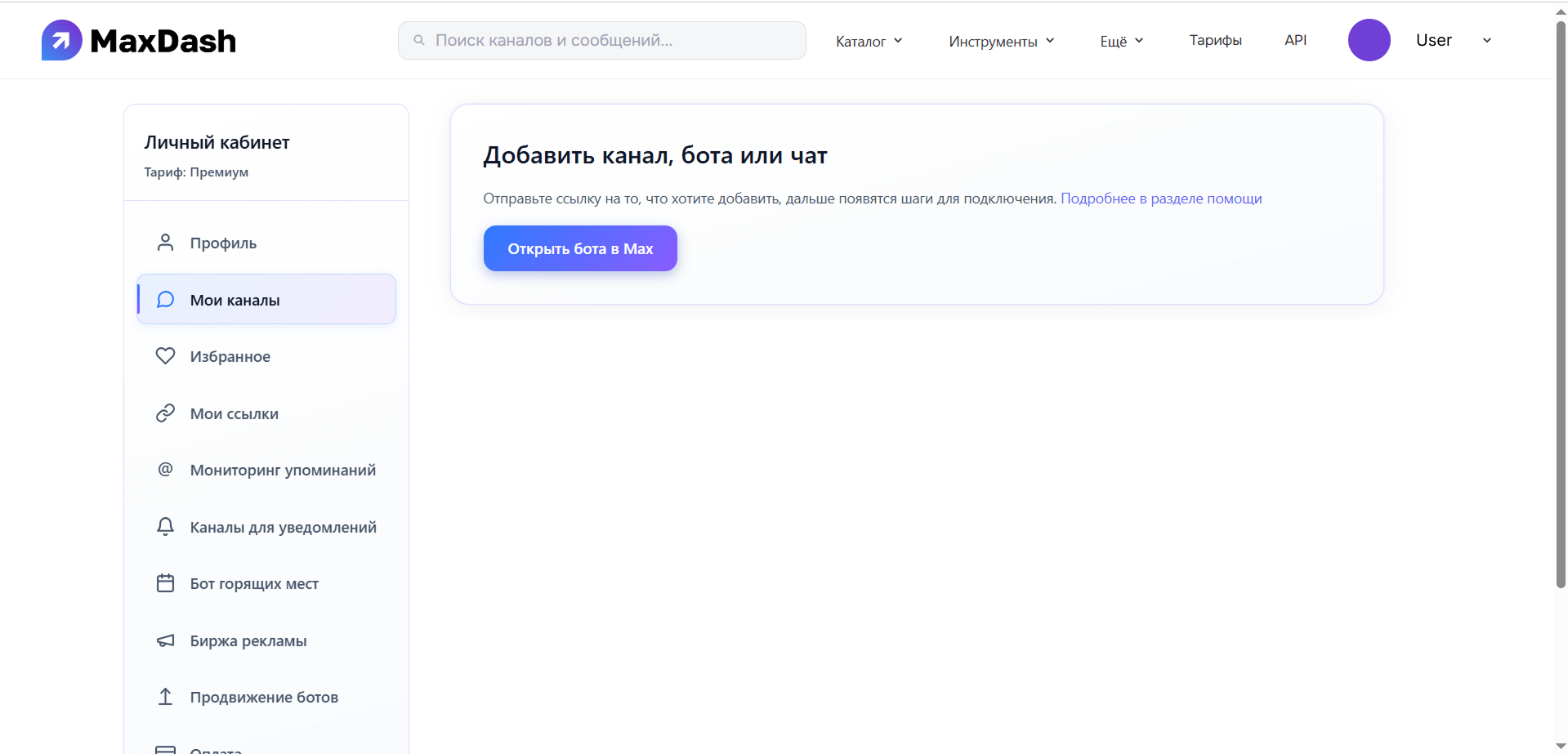This screenshot has width=1568, height=754.
Task: Click the megaphone icon for Биржа рекламы
Action: click(165, 640)
